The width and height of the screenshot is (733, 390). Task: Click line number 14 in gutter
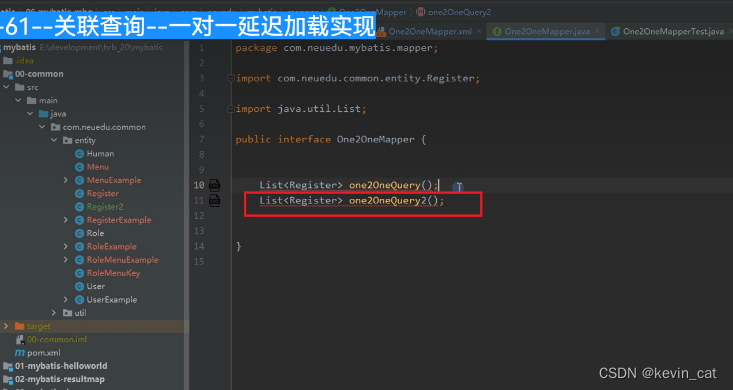[x=199, y=246]
